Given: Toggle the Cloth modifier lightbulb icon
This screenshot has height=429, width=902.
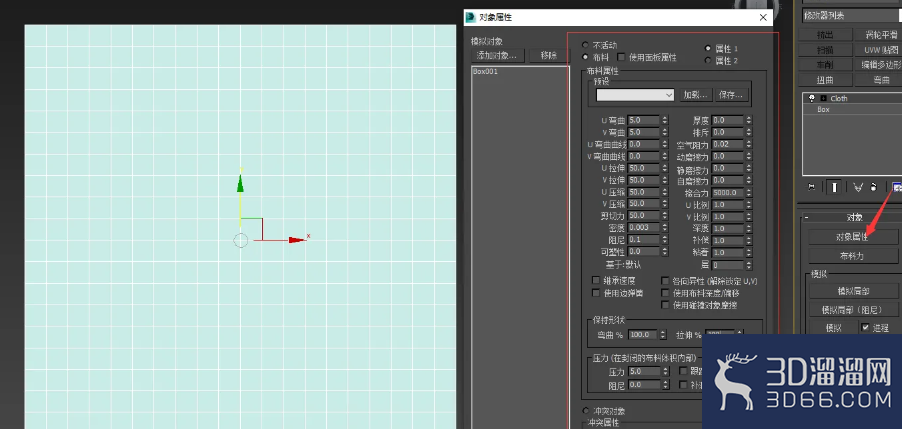Looking at the screenshot, I should click(812, 98).
